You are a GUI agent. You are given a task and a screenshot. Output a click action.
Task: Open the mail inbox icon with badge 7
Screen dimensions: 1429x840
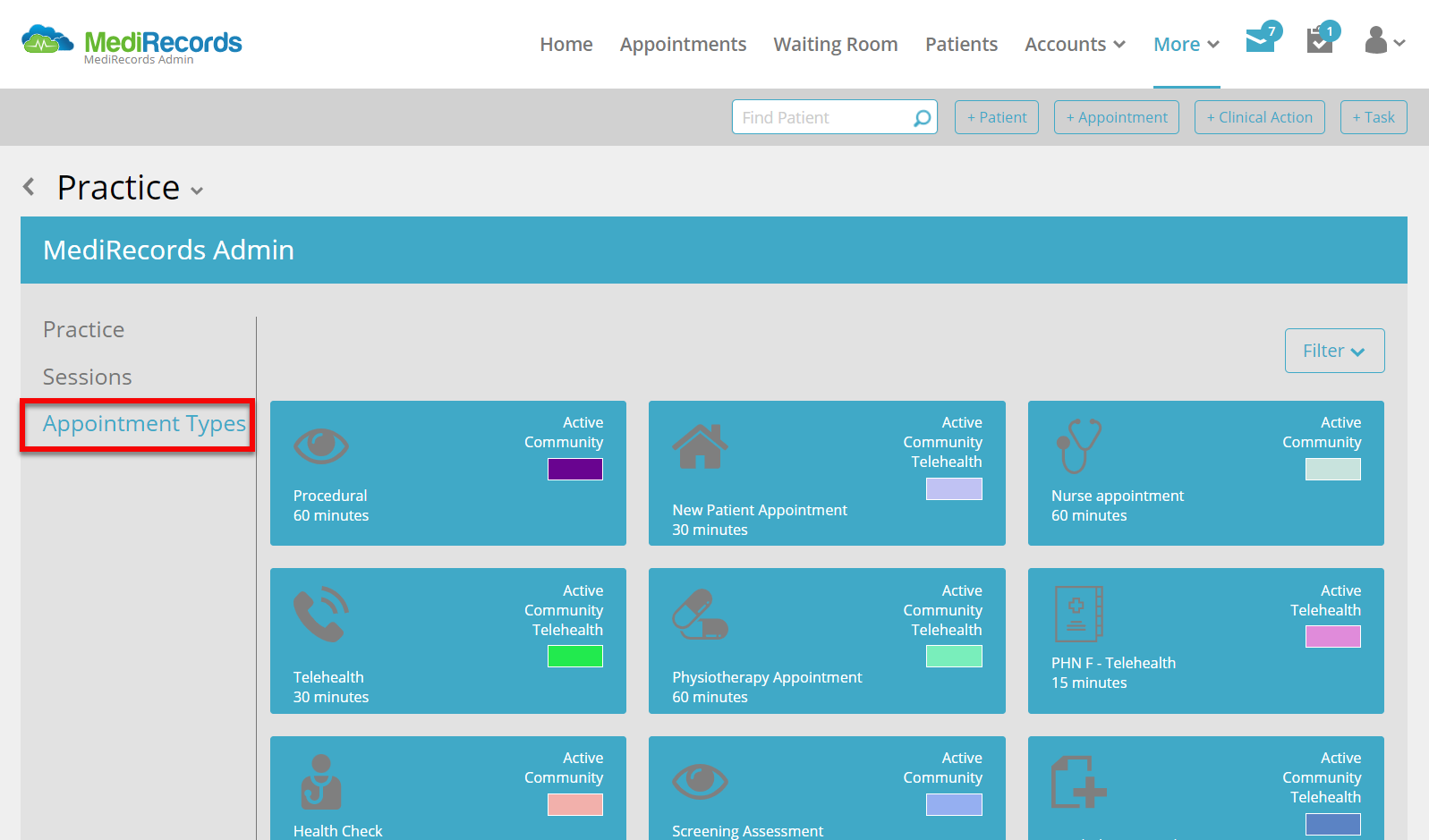pos(1263,38)
